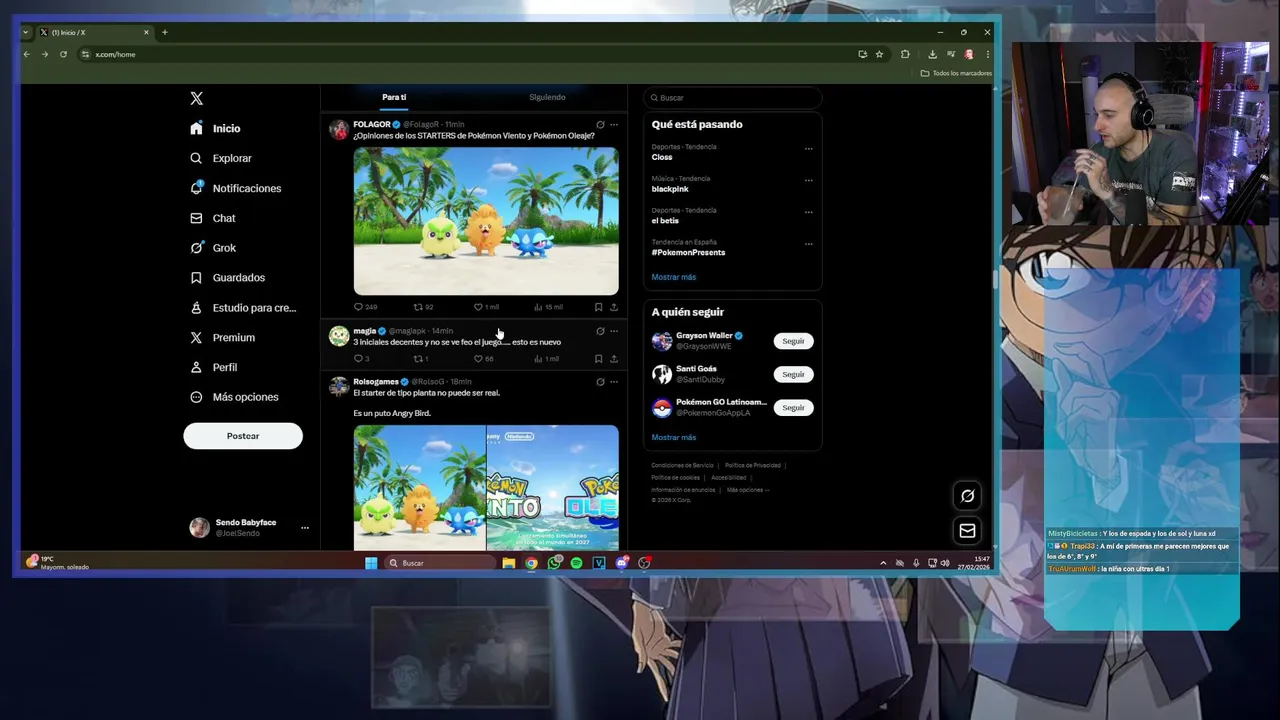Switch to the Para ti tab

(394, 97)
